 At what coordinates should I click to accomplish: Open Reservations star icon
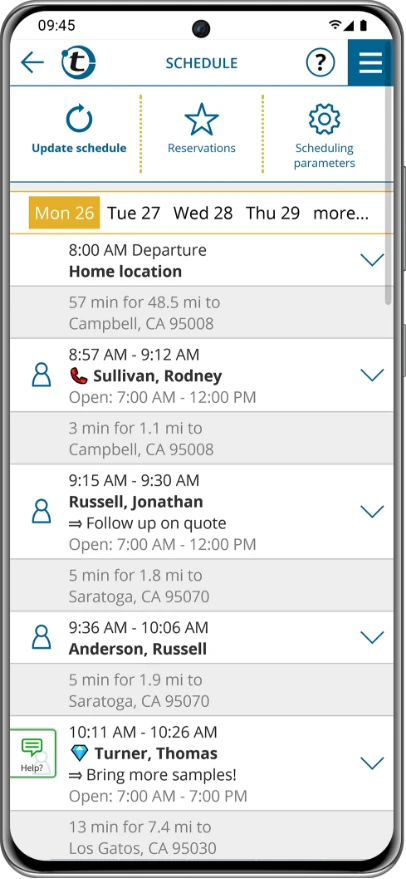point(201,119)
